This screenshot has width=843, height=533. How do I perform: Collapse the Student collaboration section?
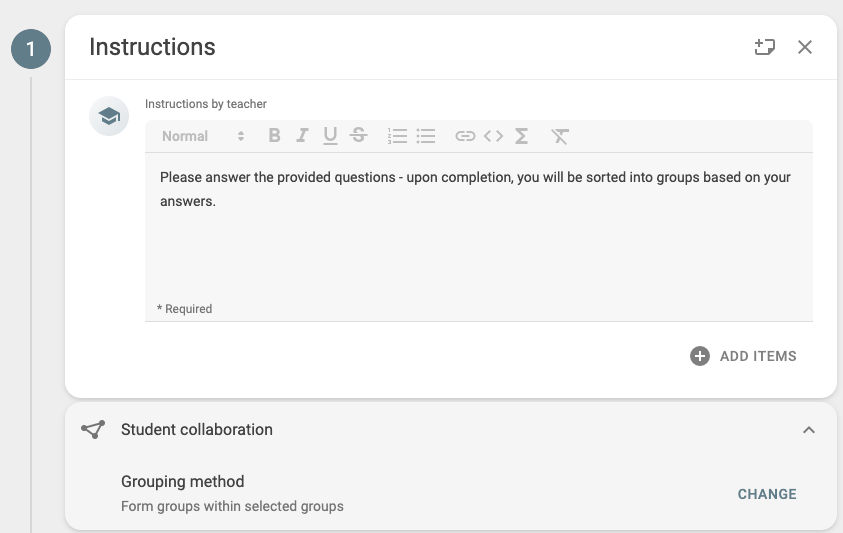click(x=809, y=430)
